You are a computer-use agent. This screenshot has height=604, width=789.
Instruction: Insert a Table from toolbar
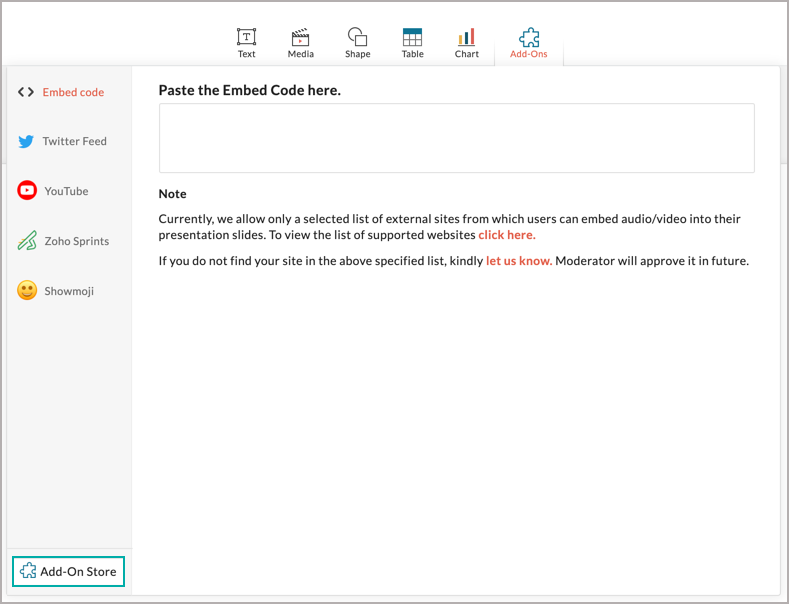click(x=412, y=37)
